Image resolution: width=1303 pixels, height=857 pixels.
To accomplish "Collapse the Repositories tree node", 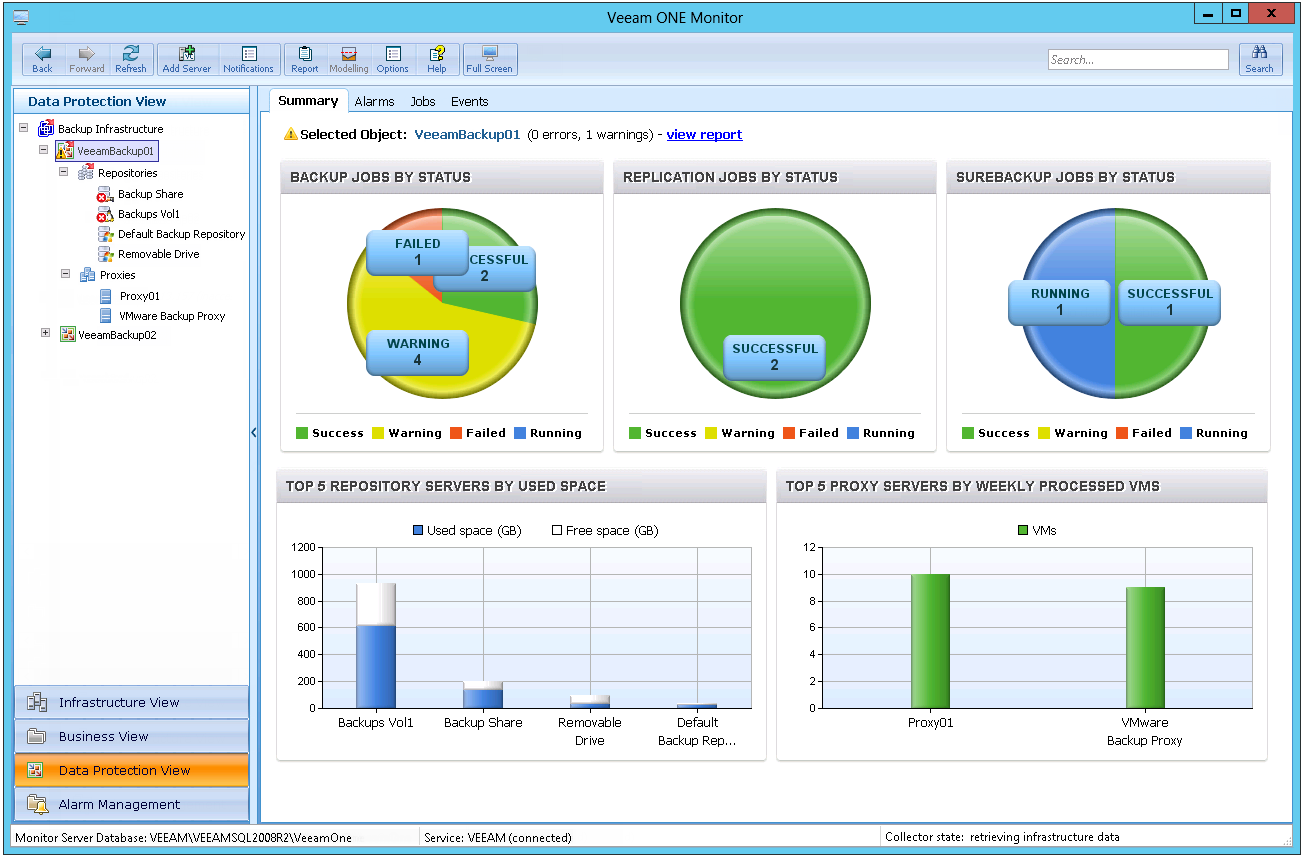I will pos(65,172).
